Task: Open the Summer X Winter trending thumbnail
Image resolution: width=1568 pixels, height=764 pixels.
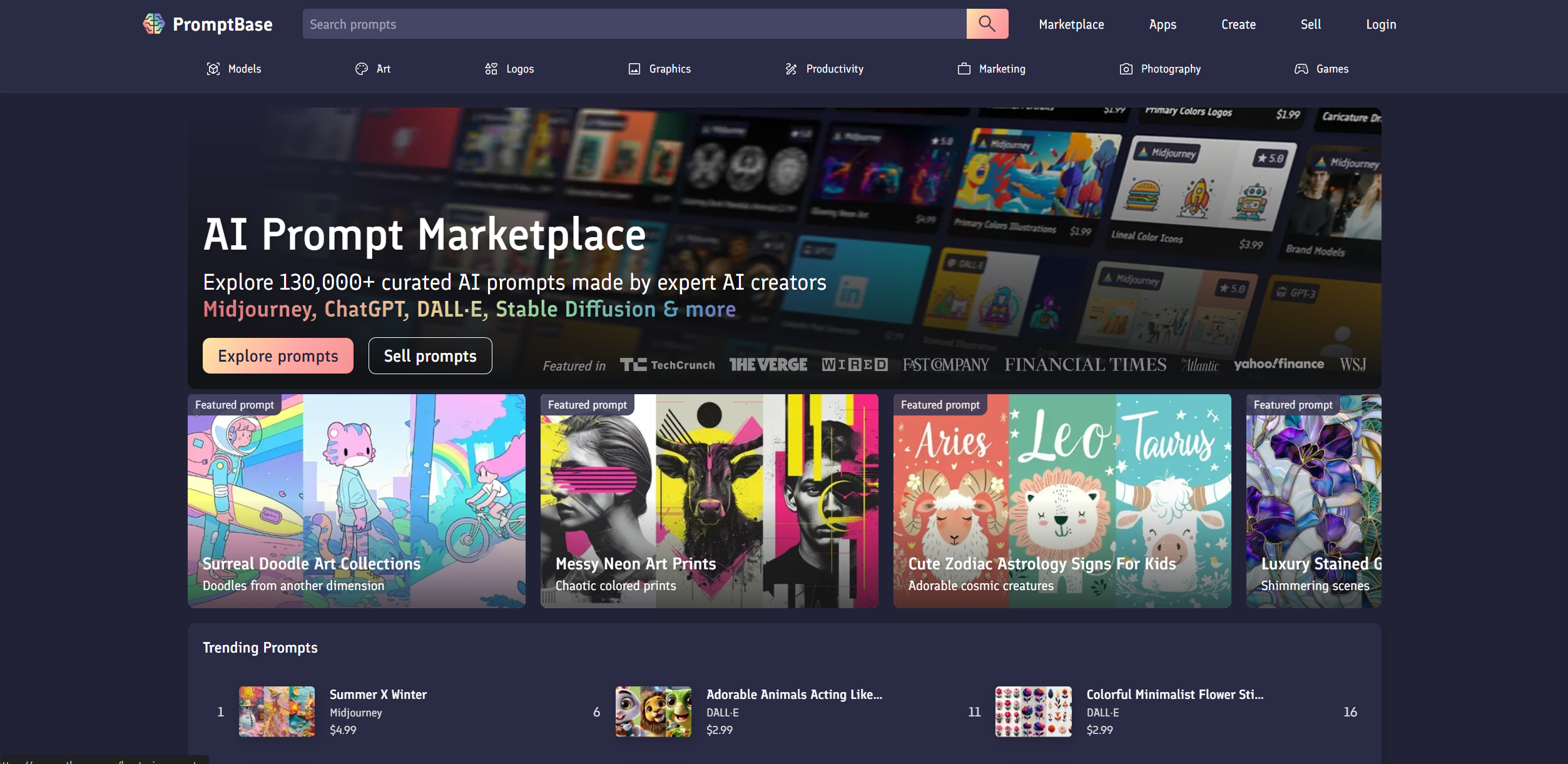Action: tap(277, 711)
